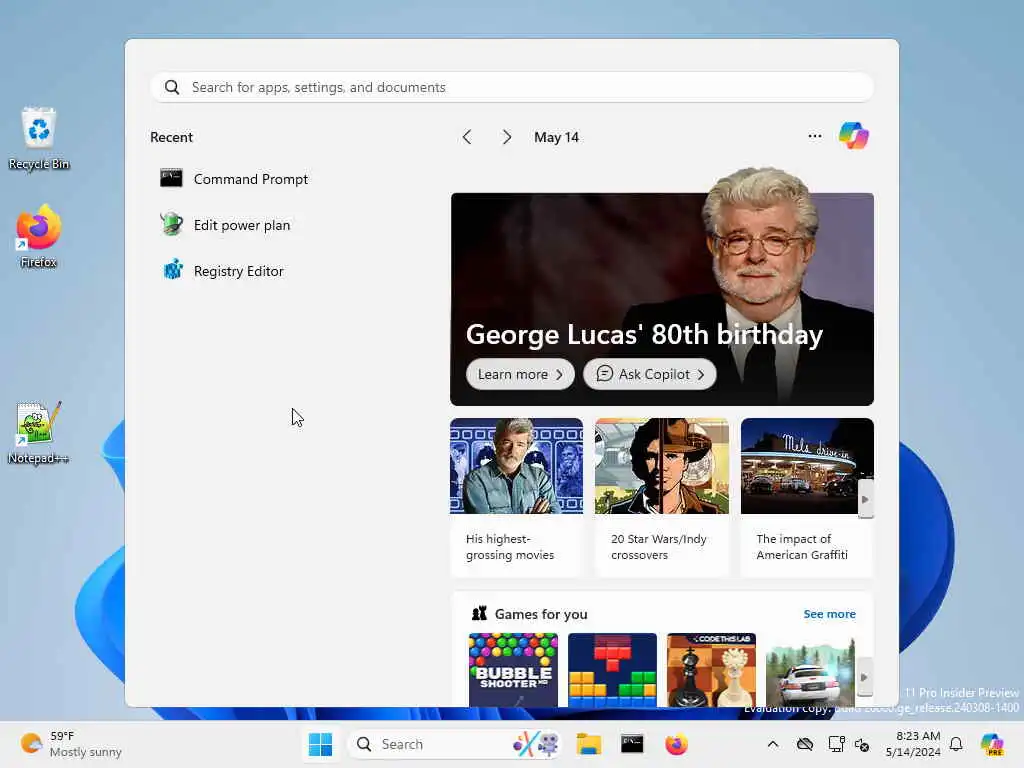Open Copilot from Start panel header
1024x768 pixels.
[854, 136]
